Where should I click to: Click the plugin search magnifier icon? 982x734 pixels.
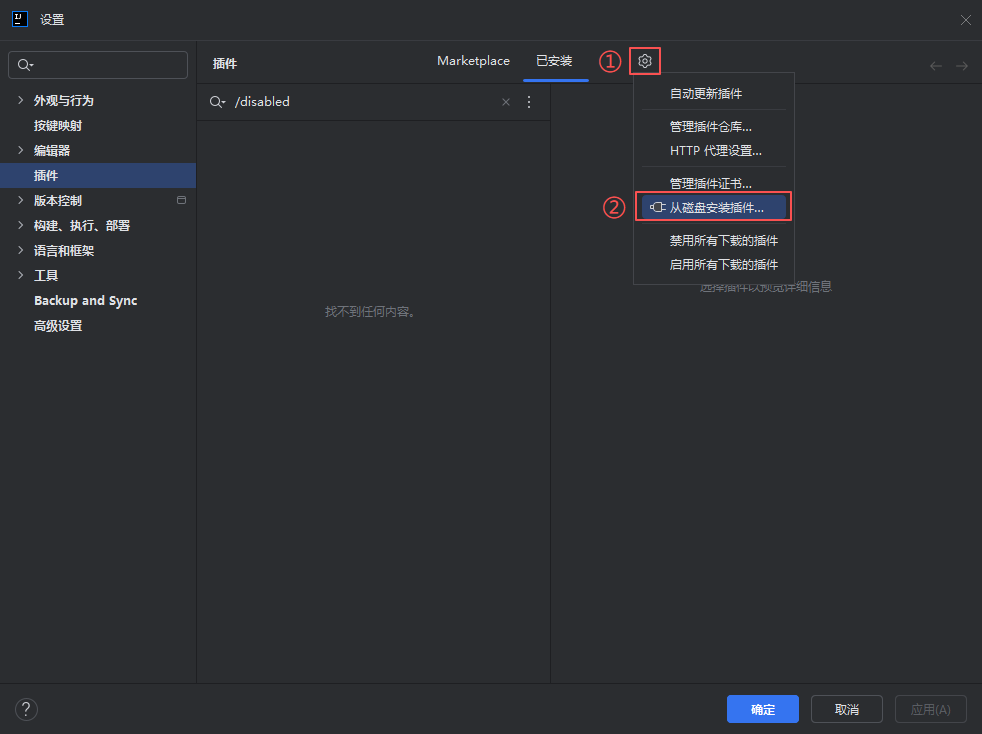coord(217,102)
